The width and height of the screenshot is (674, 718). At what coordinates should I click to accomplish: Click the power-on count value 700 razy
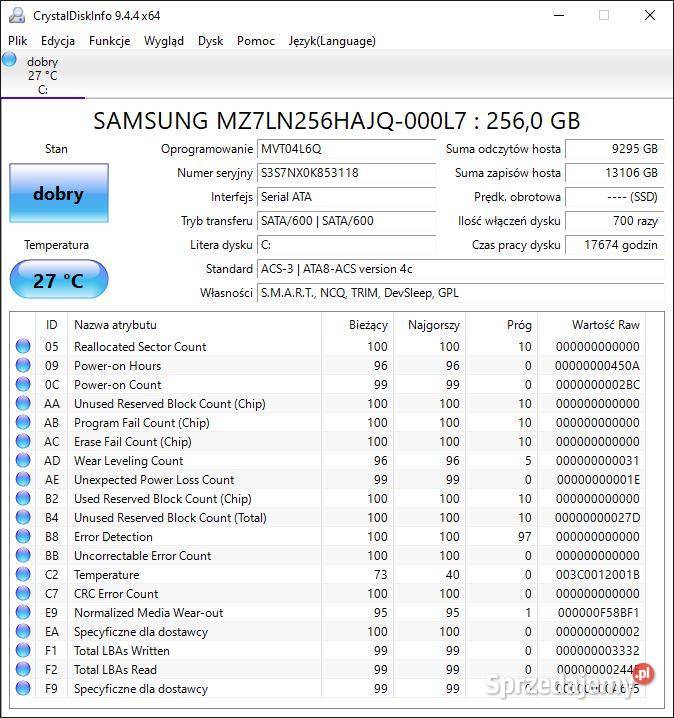614,221
